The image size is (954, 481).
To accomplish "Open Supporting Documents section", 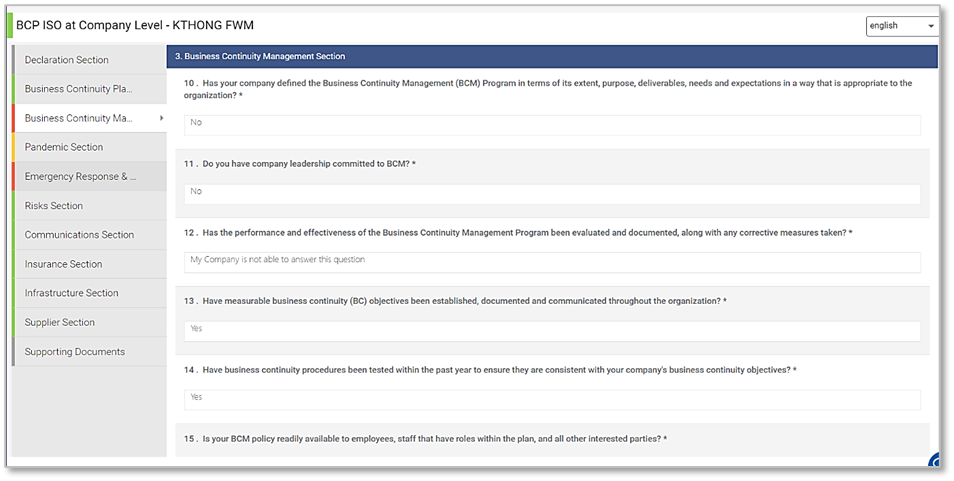I will pyautogui.click(x=89, y=351).
